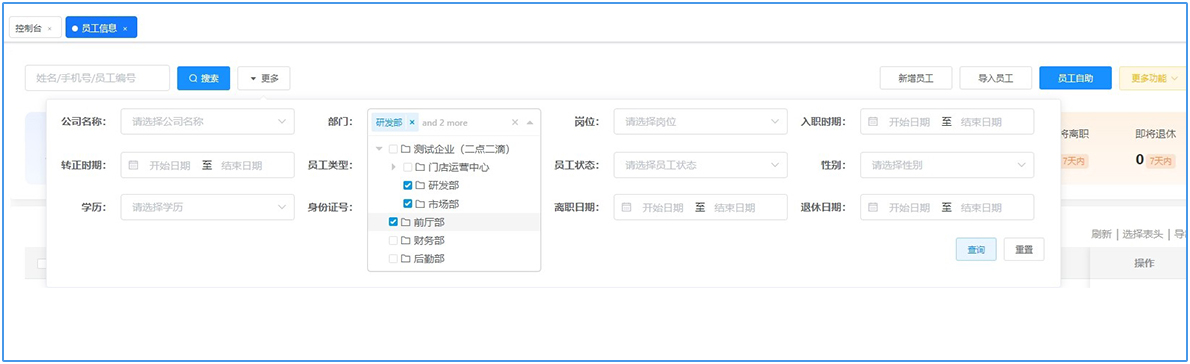Clear all selected departments in 部门 field

515,122
